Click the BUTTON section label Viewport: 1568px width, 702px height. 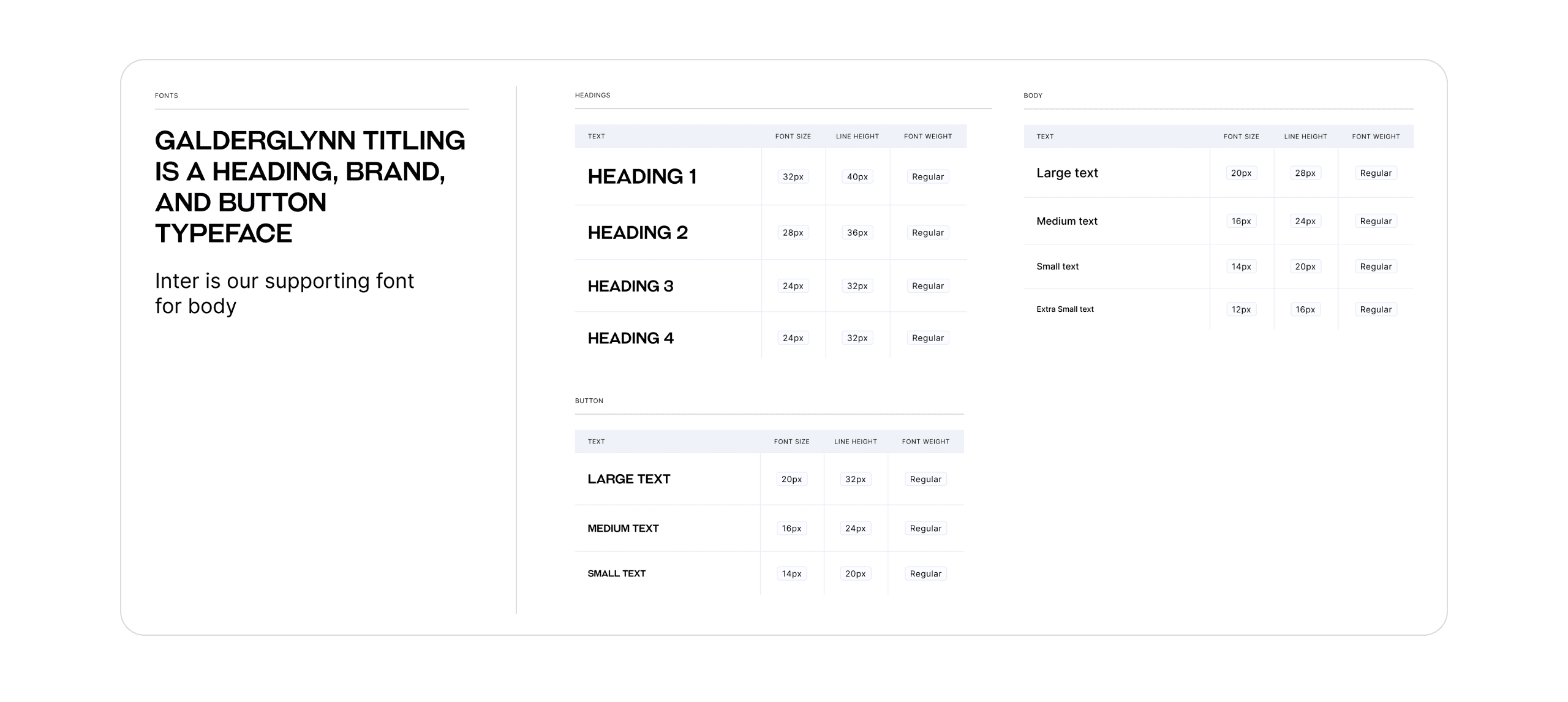[589, 401]
